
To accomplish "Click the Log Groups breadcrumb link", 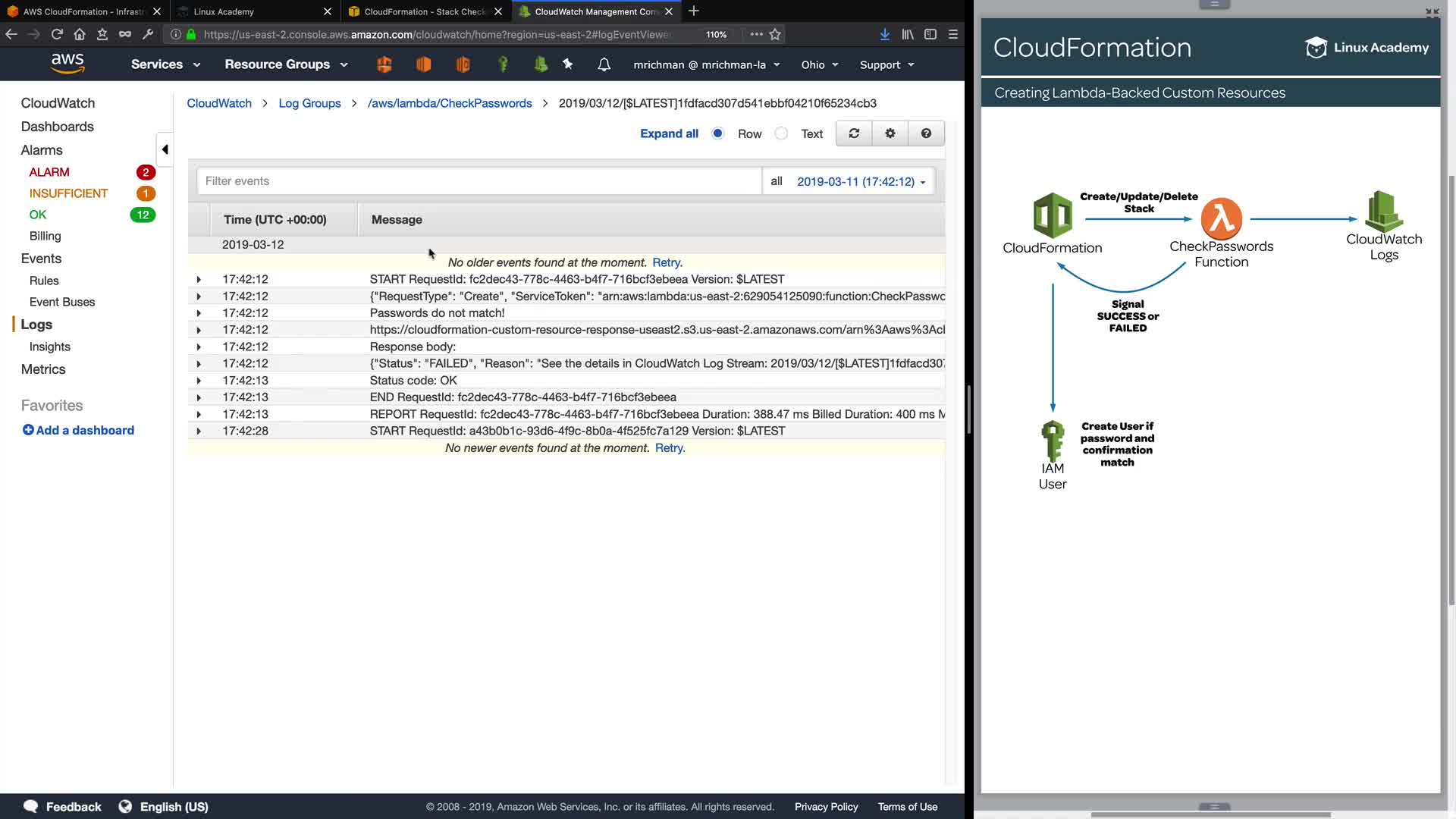I will tap(309, 103).
